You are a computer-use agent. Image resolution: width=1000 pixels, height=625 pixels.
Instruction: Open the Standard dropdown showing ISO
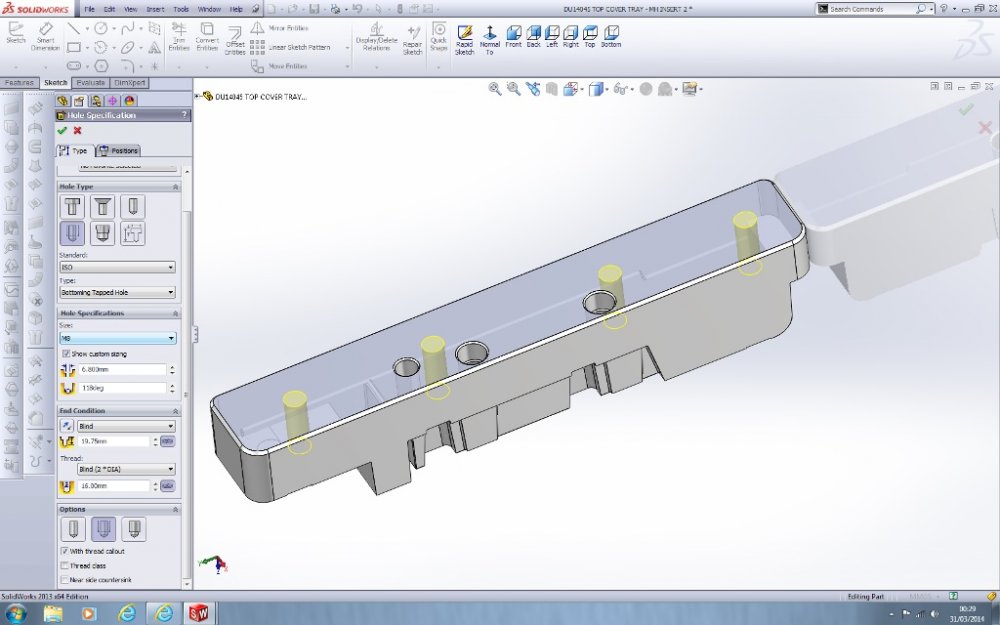117,267
